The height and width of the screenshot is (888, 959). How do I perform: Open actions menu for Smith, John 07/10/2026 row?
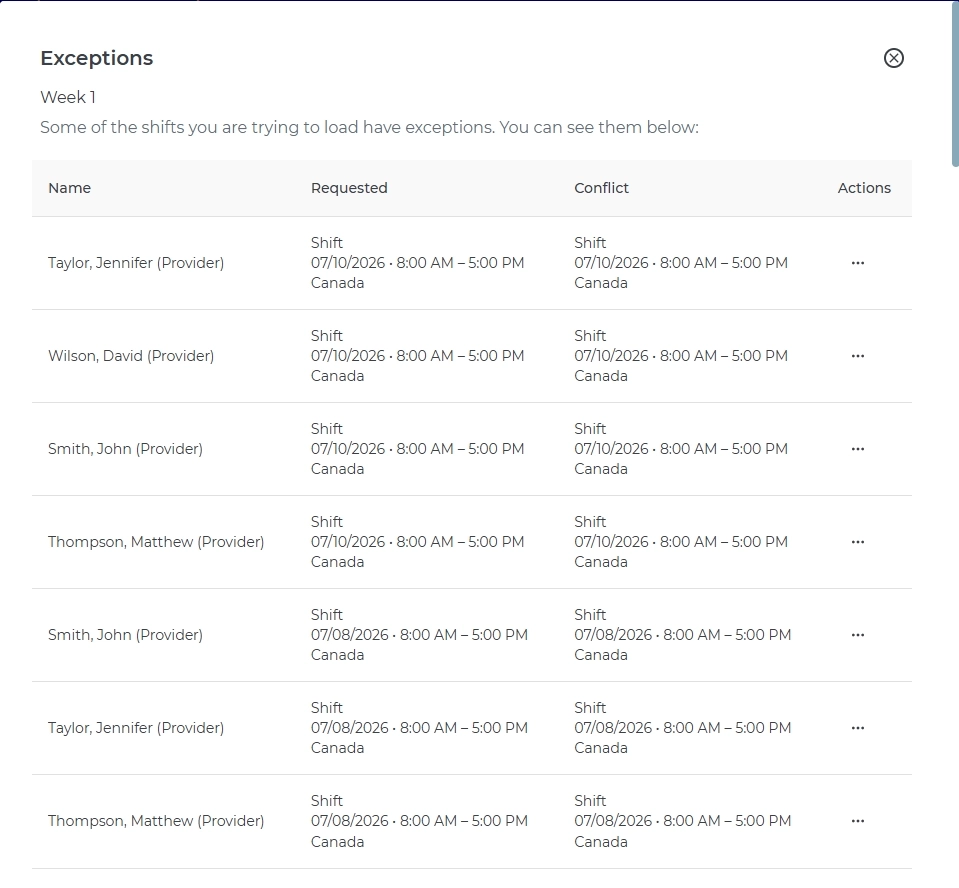coord(857,449)
